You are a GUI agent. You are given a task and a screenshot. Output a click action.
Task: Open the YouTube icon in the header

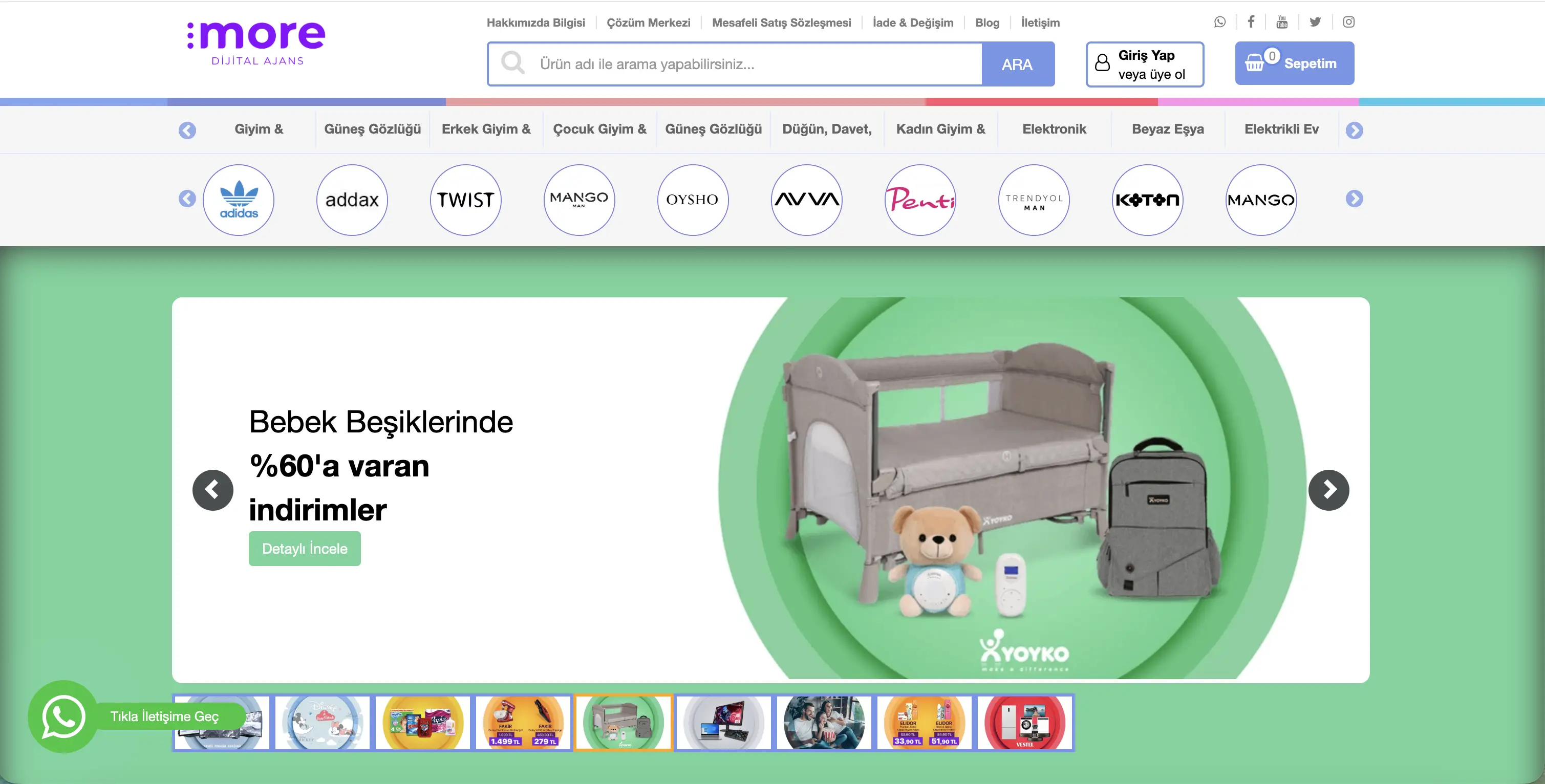tap(1283, 22)
